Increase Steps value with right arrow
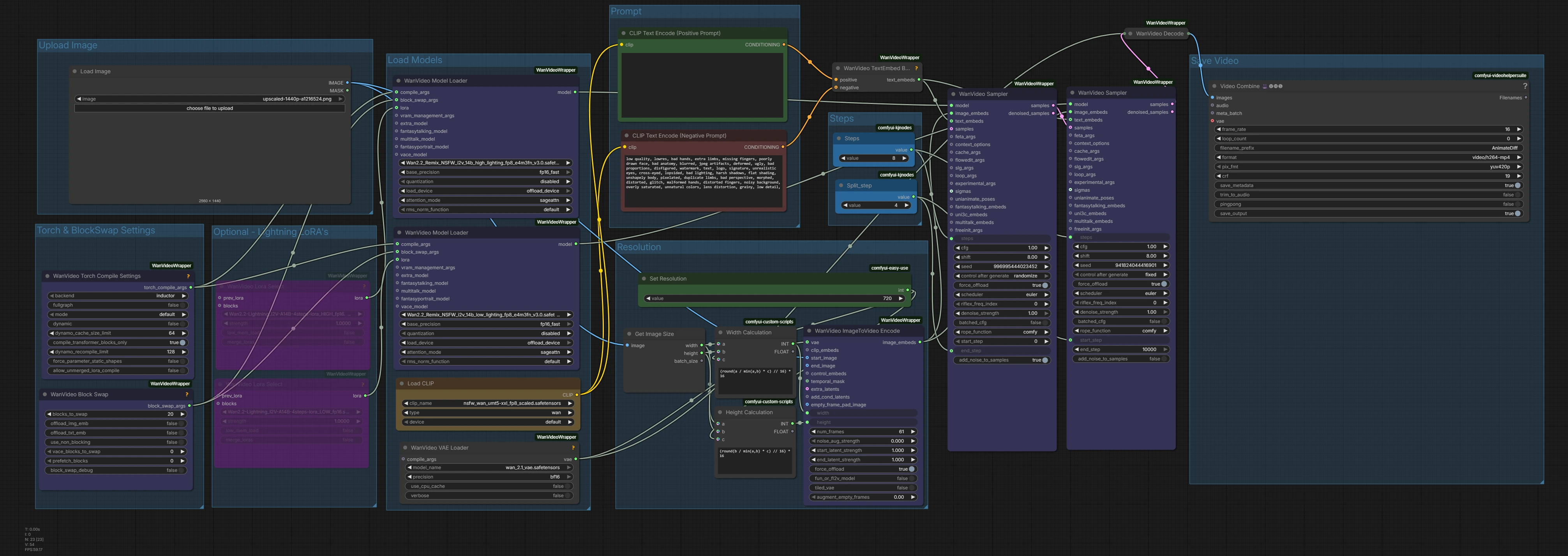Viewport: 1568px width, 556px height. pos(905,158)
